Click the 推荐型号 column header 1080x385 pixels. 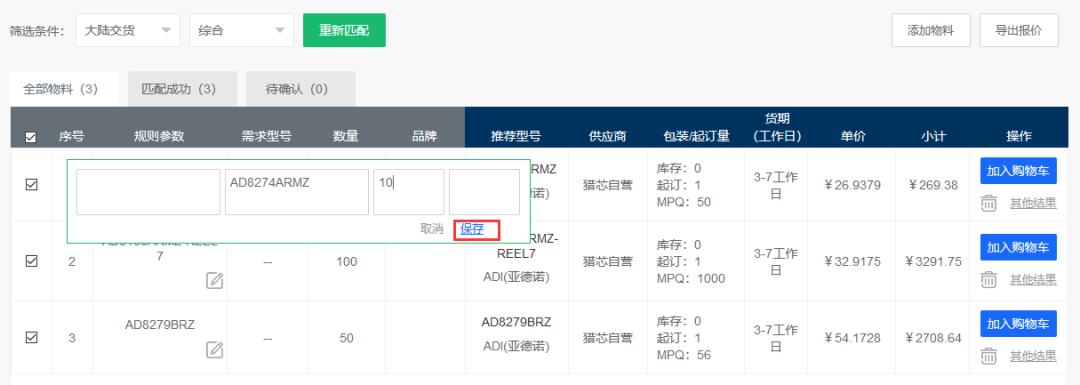[515, 136]
